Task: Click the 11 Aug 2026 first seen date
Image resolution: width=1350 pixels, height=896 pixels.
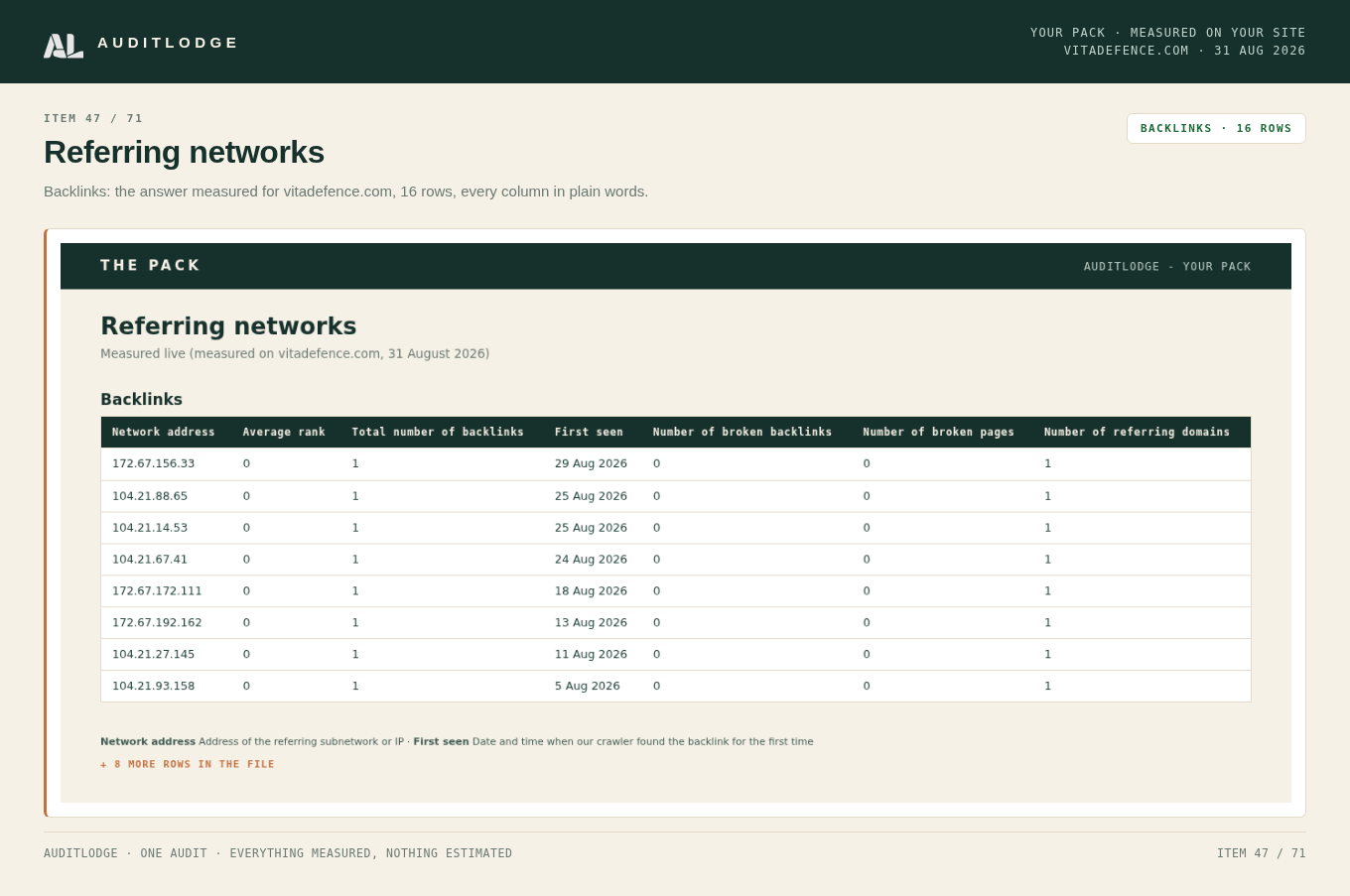Action: coord(591,655)
